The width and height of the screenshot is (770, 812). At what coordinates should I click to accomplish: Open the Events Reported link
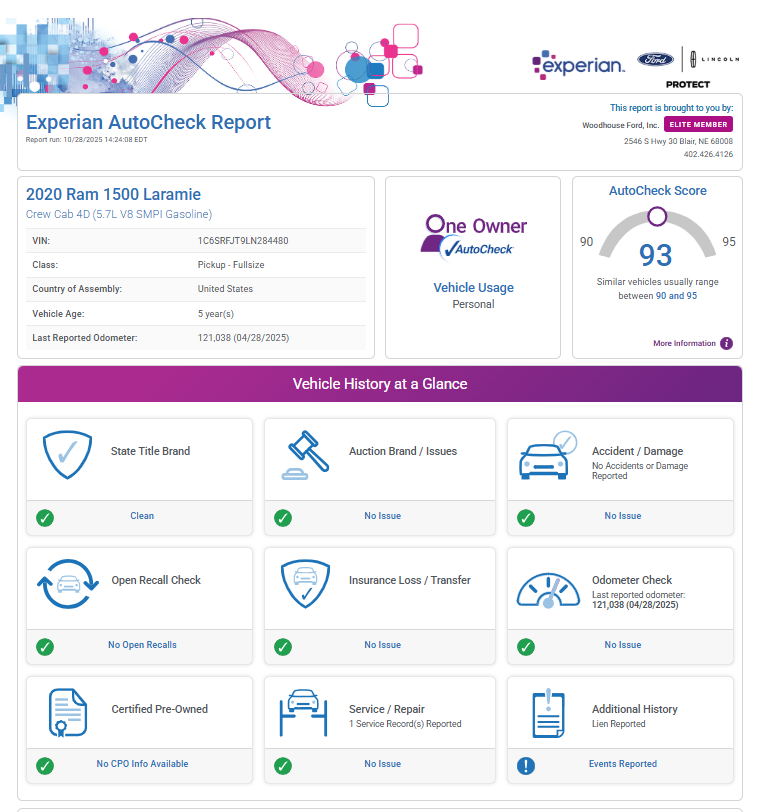coord(622,764)
